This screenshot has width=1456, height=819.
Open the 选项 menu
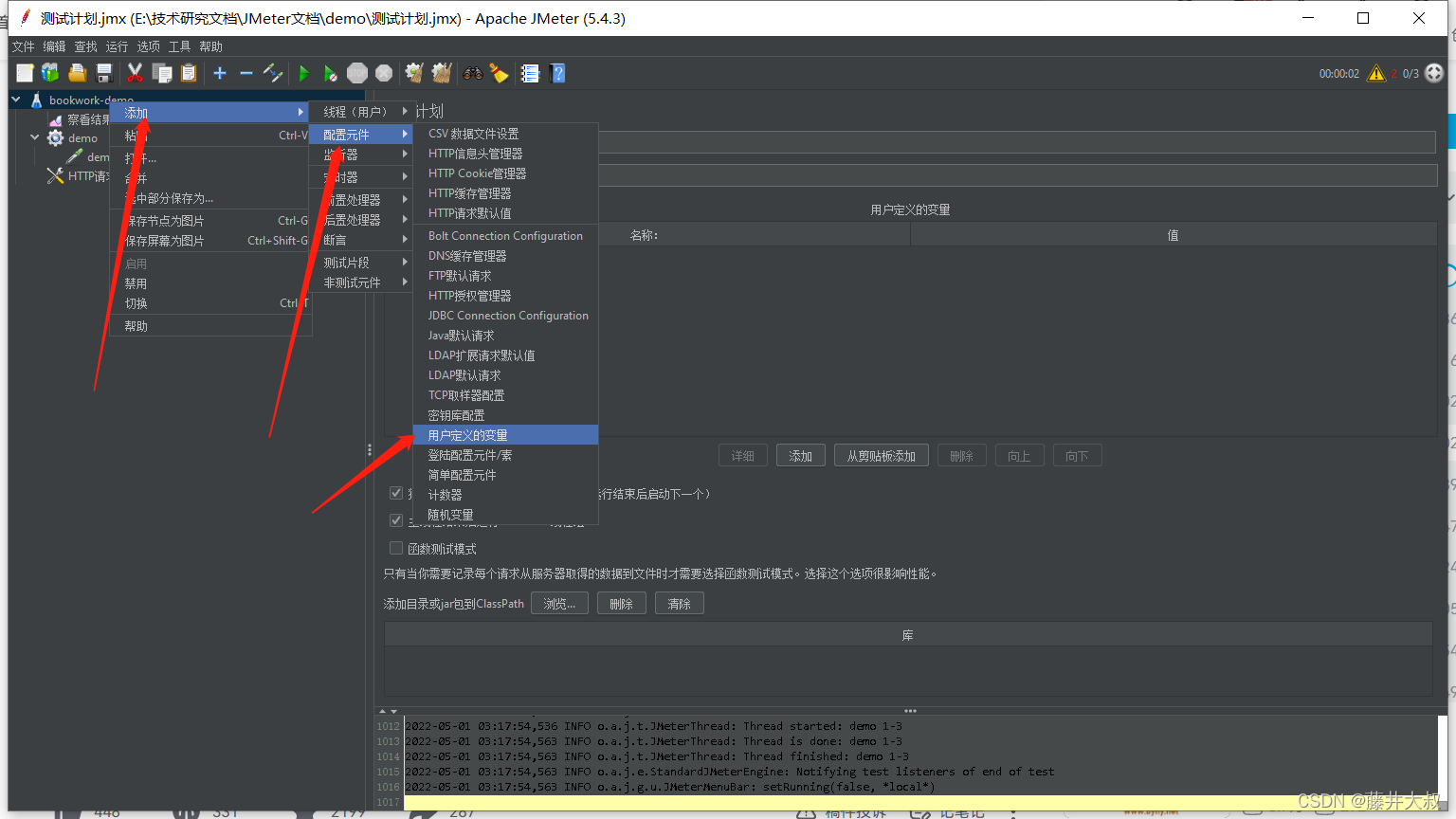pyautogui.click(x=148, y=46)
